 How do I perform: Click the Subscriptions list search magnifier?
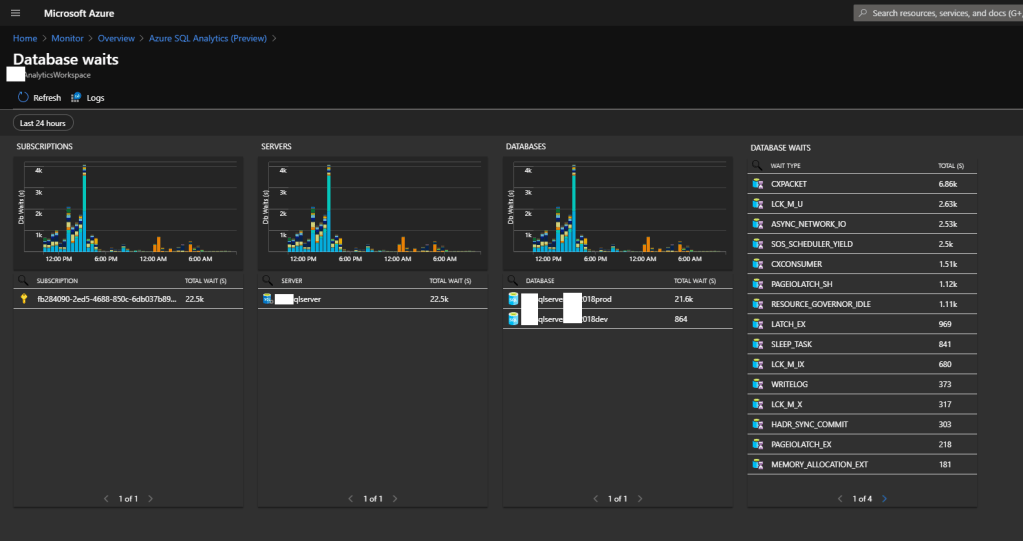[x=22, y=281]
